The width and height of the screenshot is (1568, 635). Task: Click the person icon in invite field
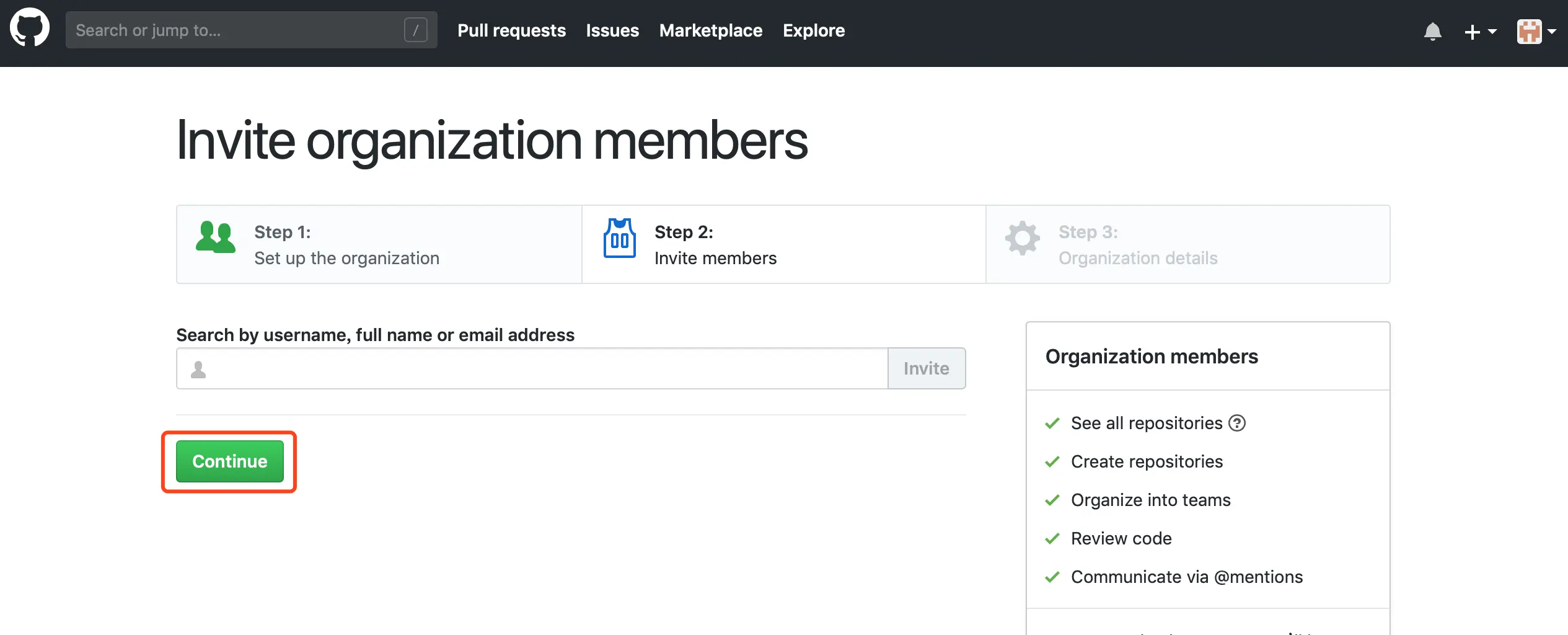tap(198, 370)
